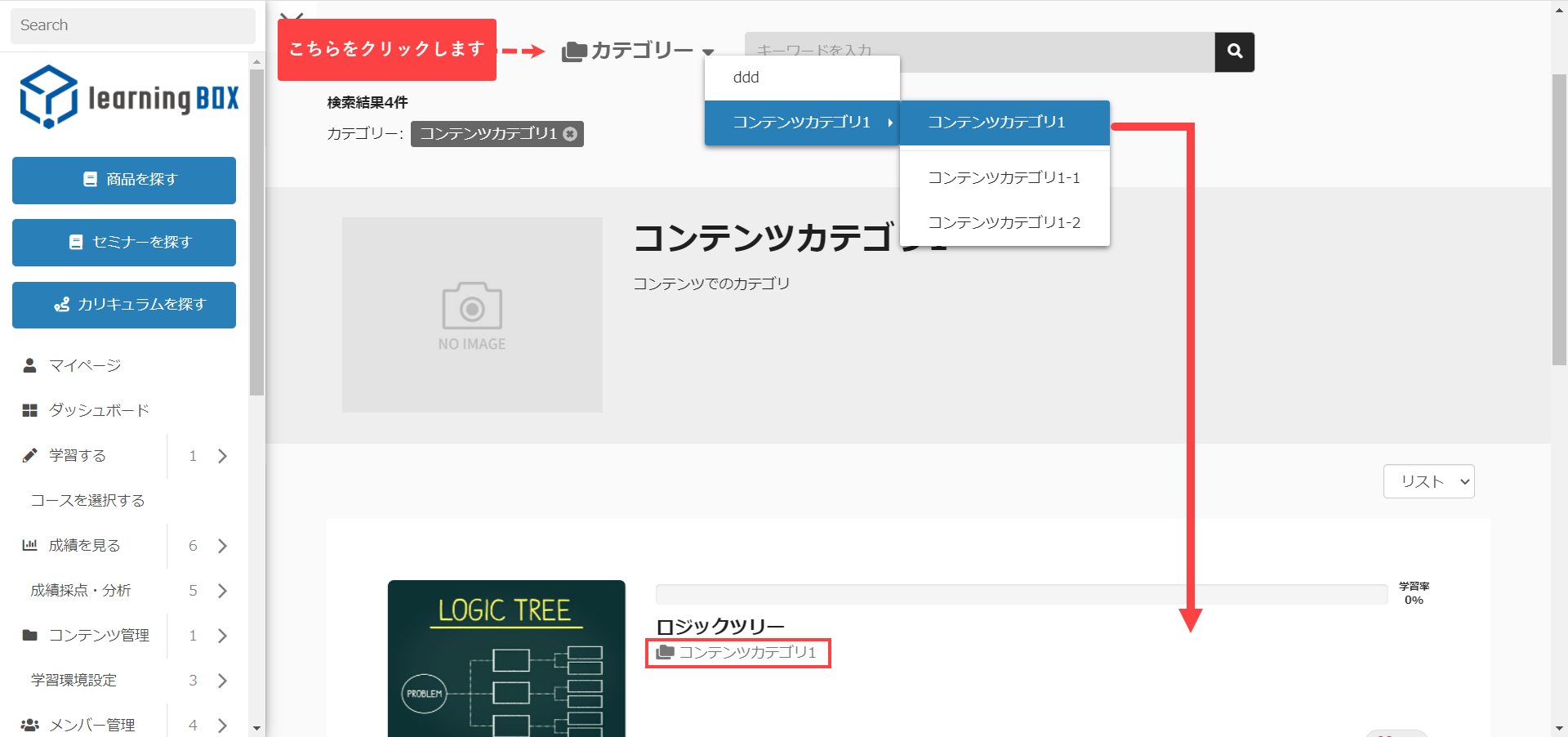This screenshot has height=737, width=1568.
Task: Click the learningBOX logo
Action: click(x=130, y=97)
